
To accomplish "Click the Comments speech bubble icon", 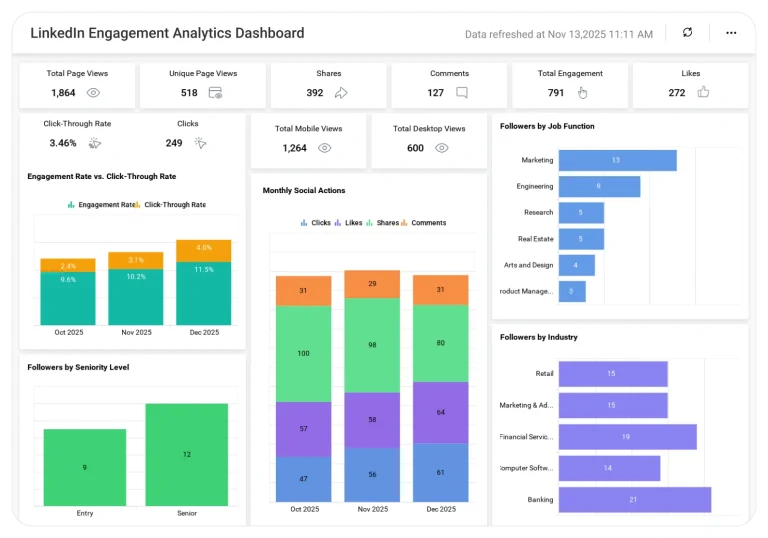I will coord(462,93).
